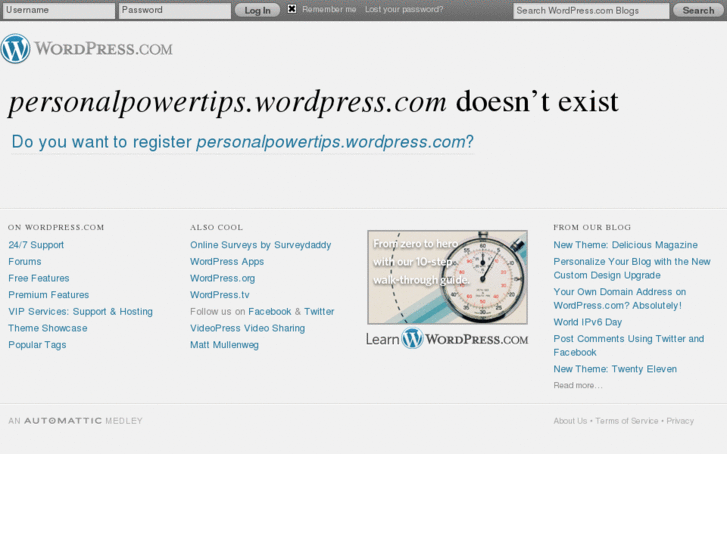This screenshot has height=545, width=727.
Task: Open the Popular Tags link
Action: (x=37, y=345)
